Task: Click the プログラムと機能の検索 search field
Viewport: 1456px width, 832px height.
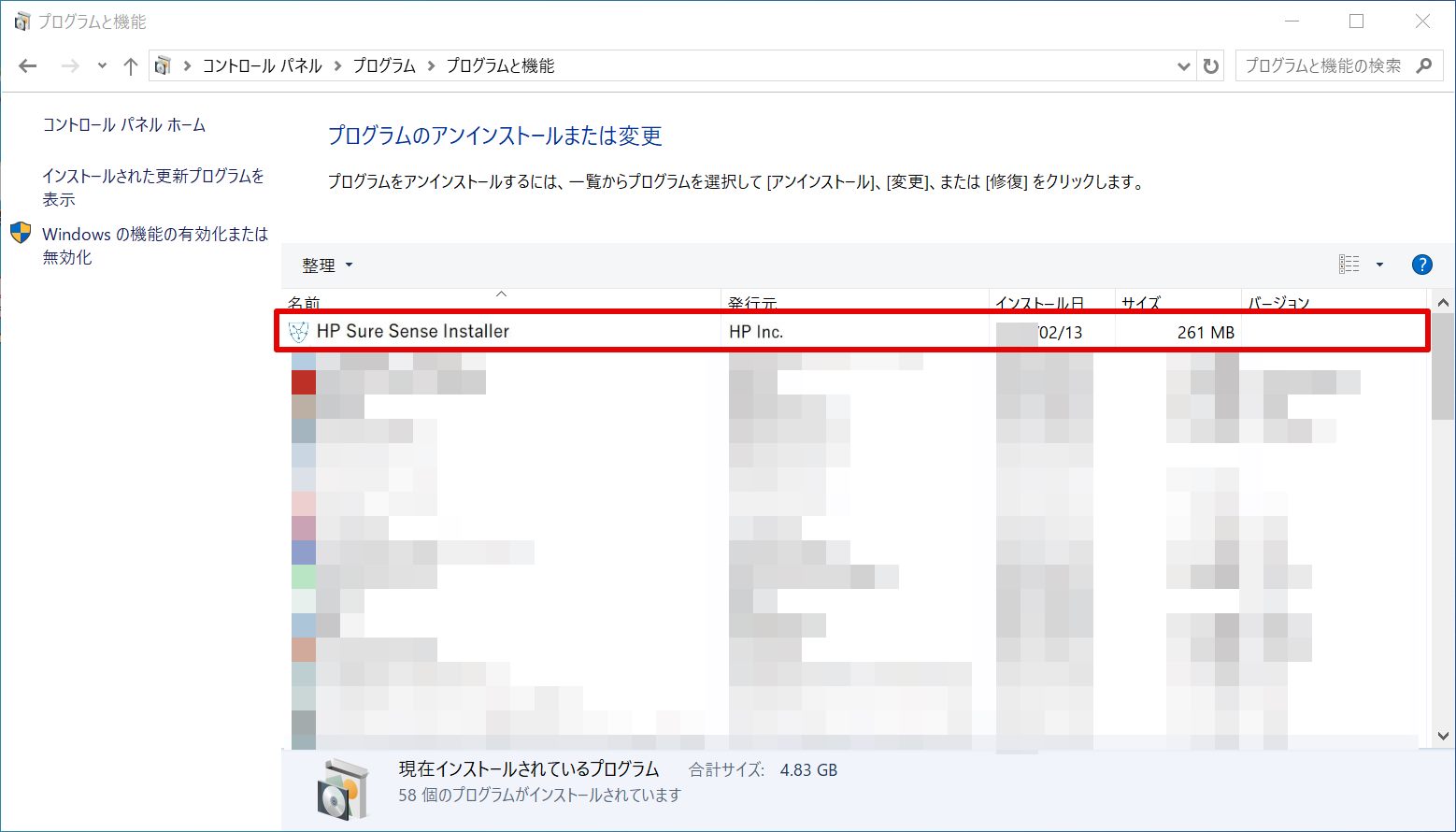Action: pos(1321,65)
